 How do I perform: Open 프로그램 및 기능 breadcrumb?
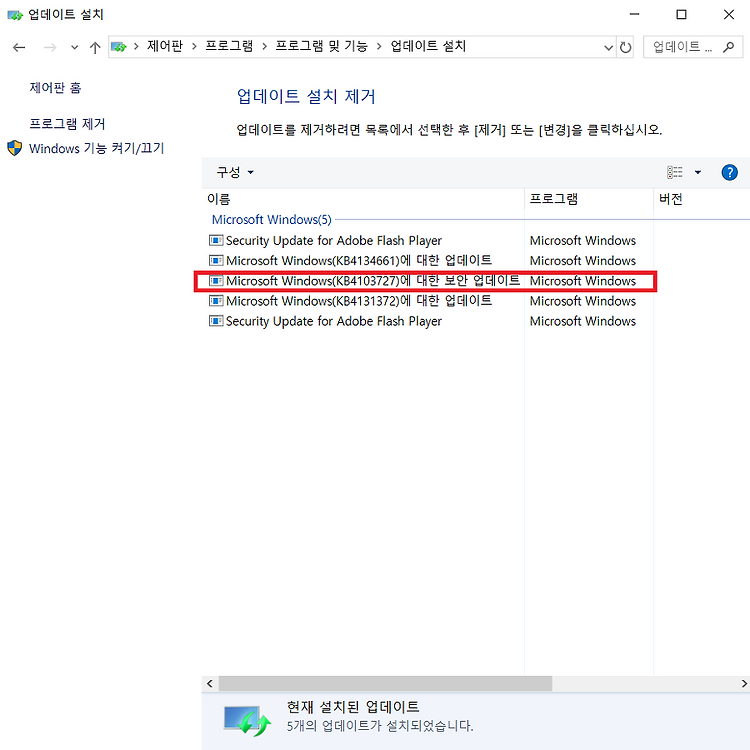(x=321, y=46)
